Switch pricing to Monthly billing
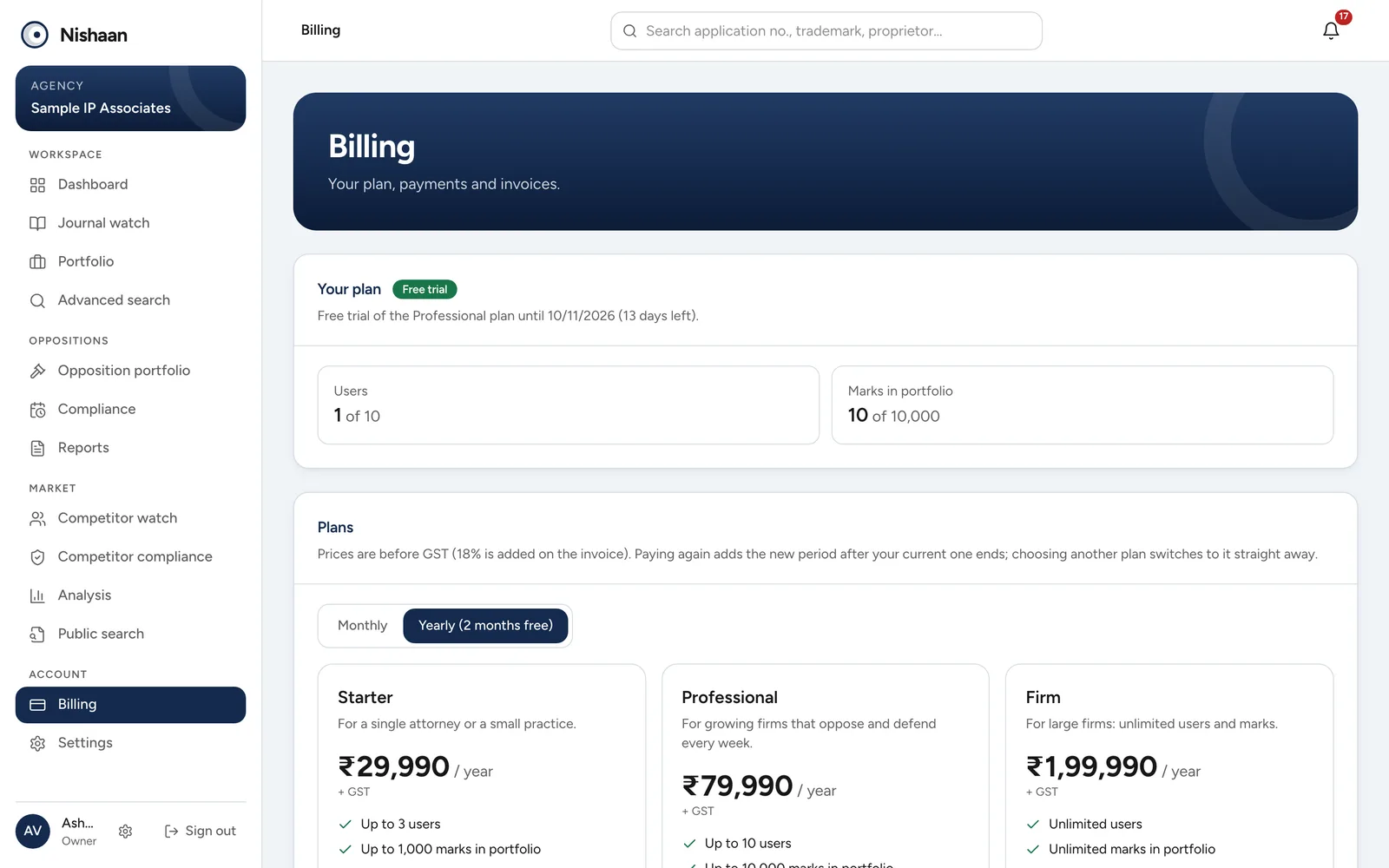This screenshot has height=868, width=1389. point(362,626)
